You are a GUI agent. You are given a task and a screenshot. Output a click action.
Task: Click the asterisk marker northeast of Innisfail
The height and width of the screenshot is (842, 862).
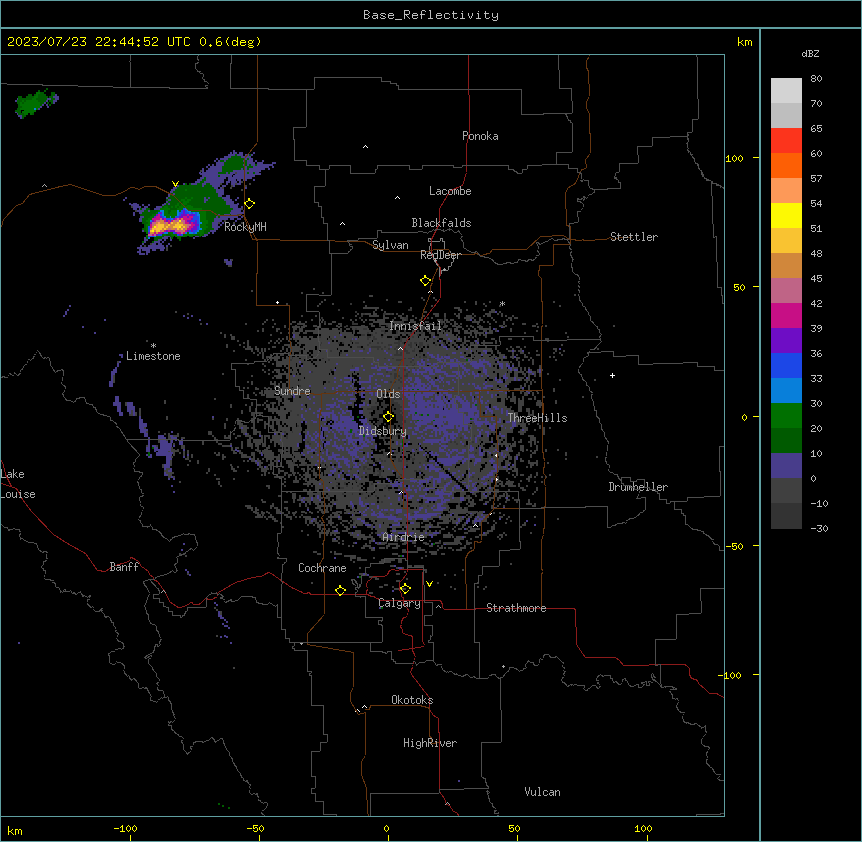[x=502, y=304]
